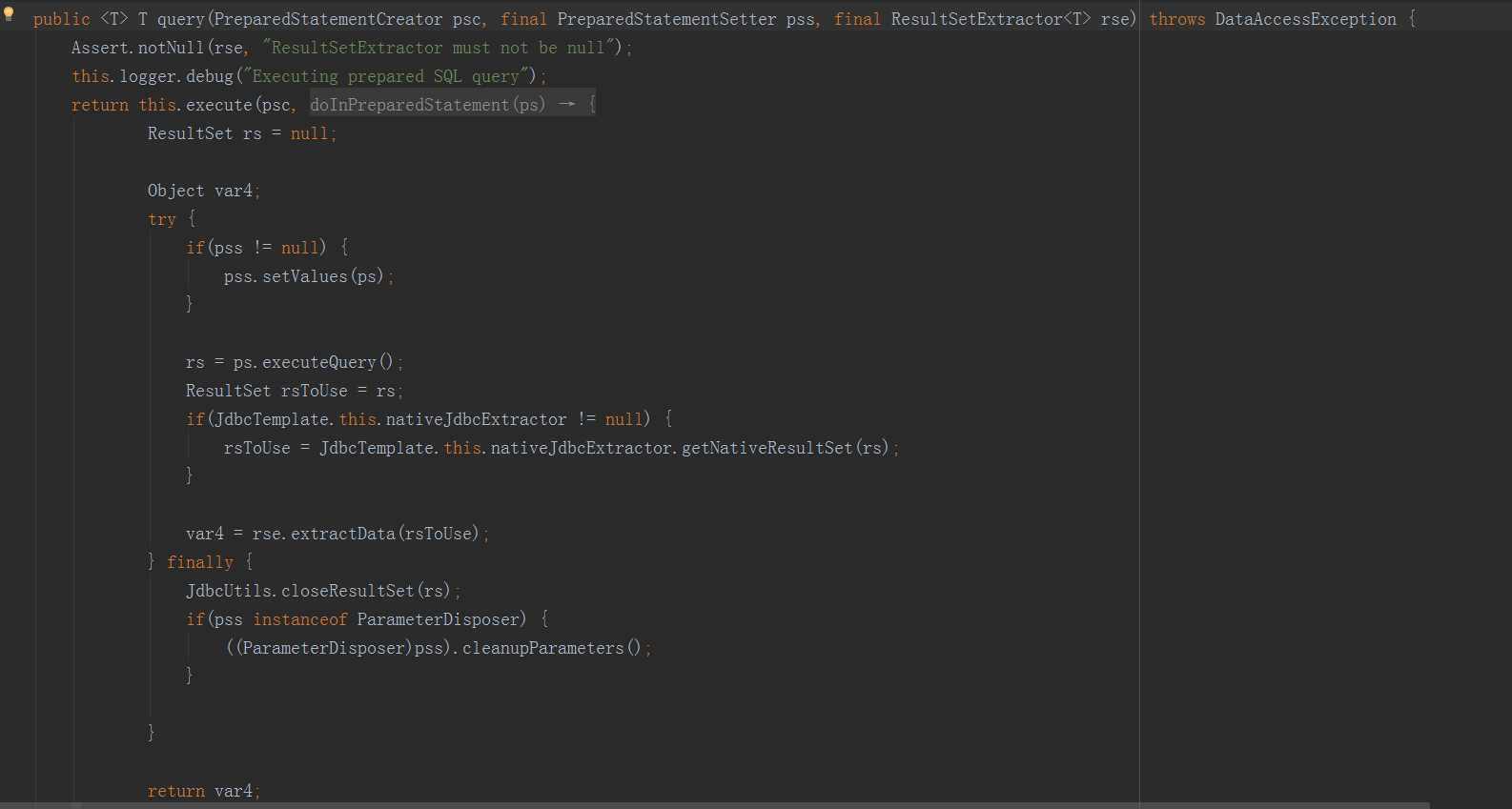
Task: Click the 'closeResultSet' method call
Action: (x=348, y=591)
